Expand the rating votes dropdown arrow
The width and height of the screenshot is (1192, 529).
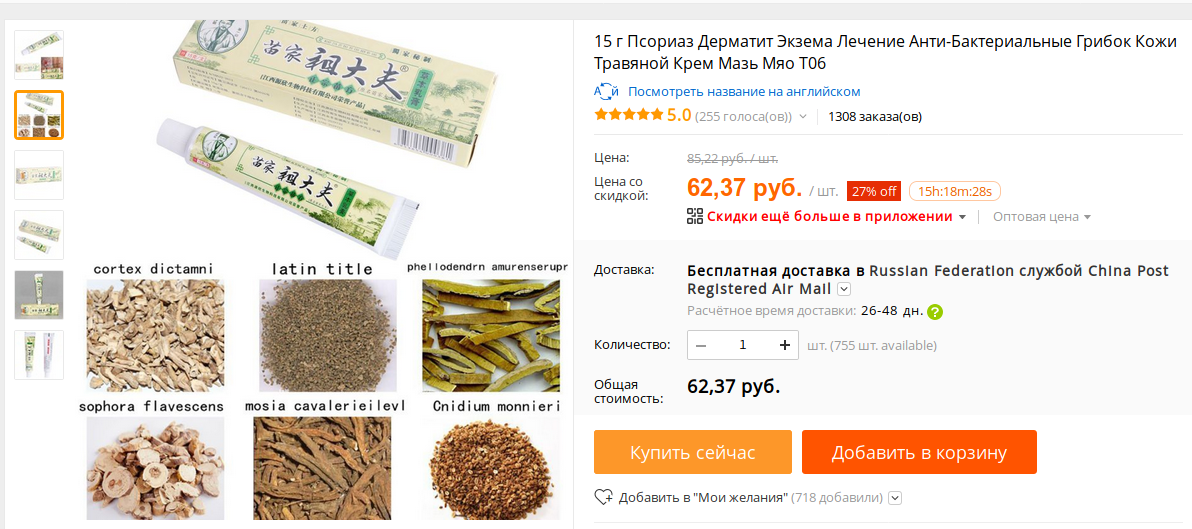[804, 117]
